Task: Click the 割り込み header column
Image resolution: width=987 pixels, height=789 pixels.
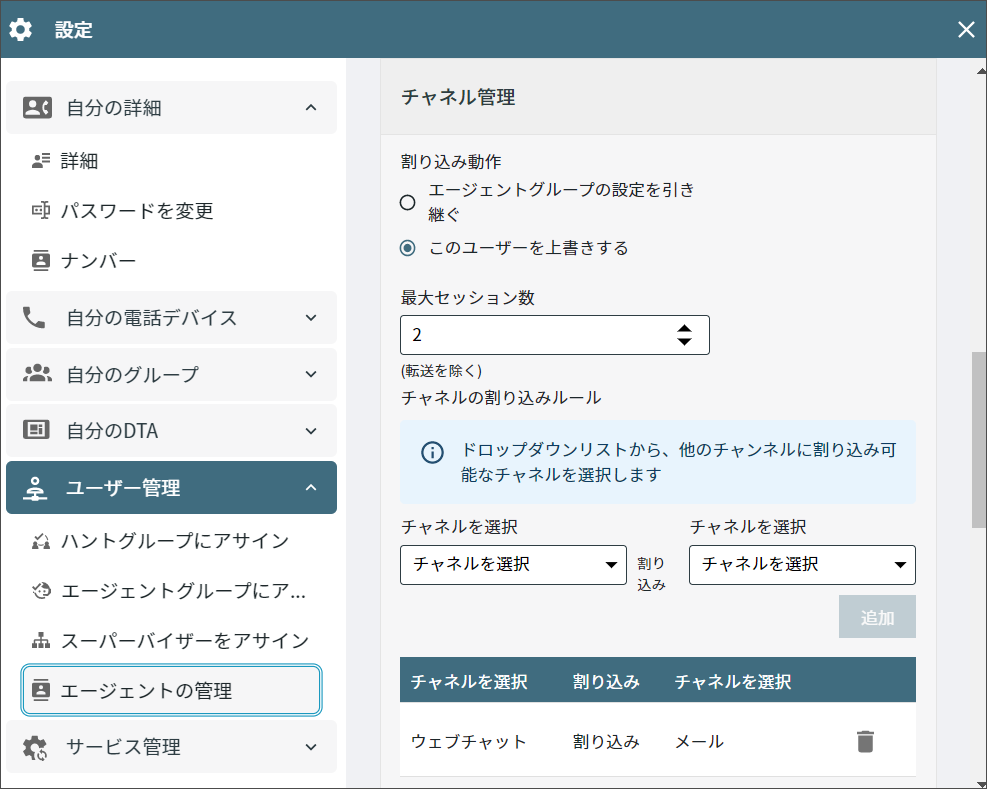Action: 606,682
